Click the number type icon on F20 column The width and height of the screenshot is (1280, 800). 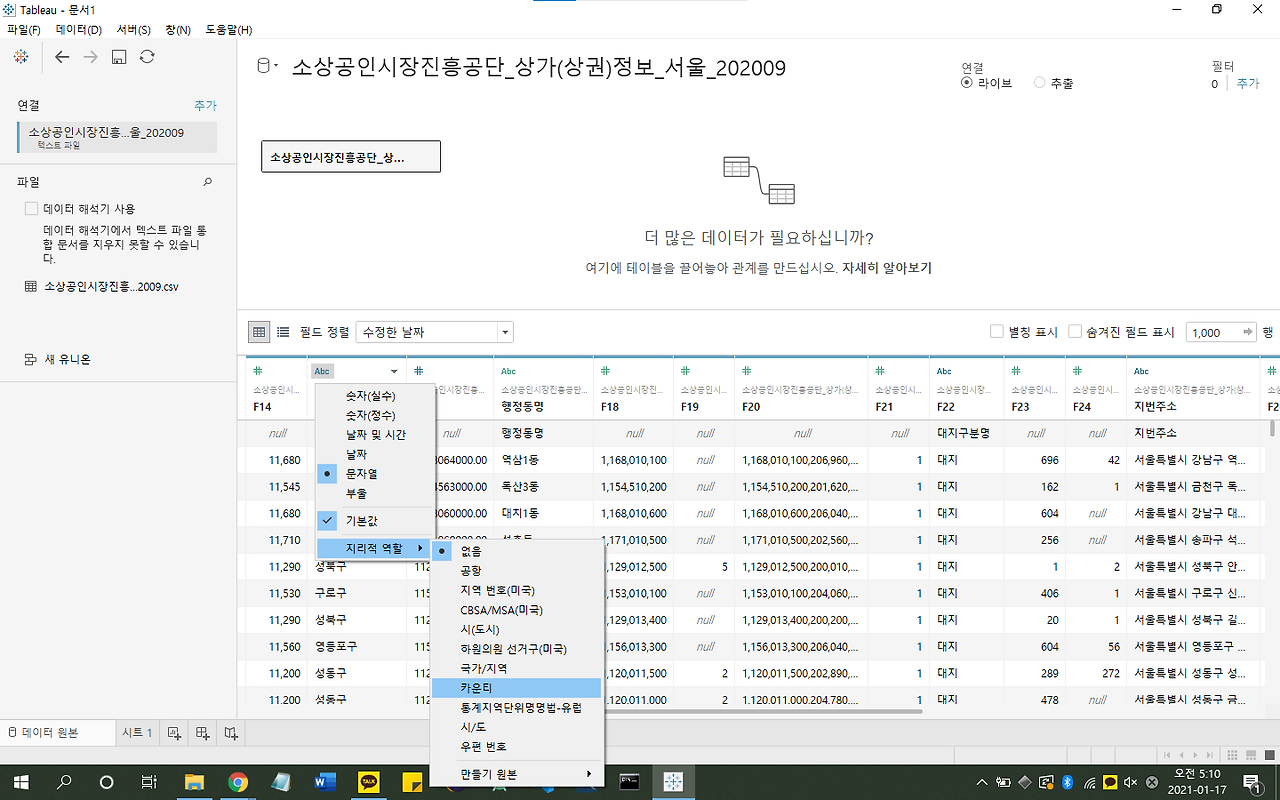pos(745,371)
